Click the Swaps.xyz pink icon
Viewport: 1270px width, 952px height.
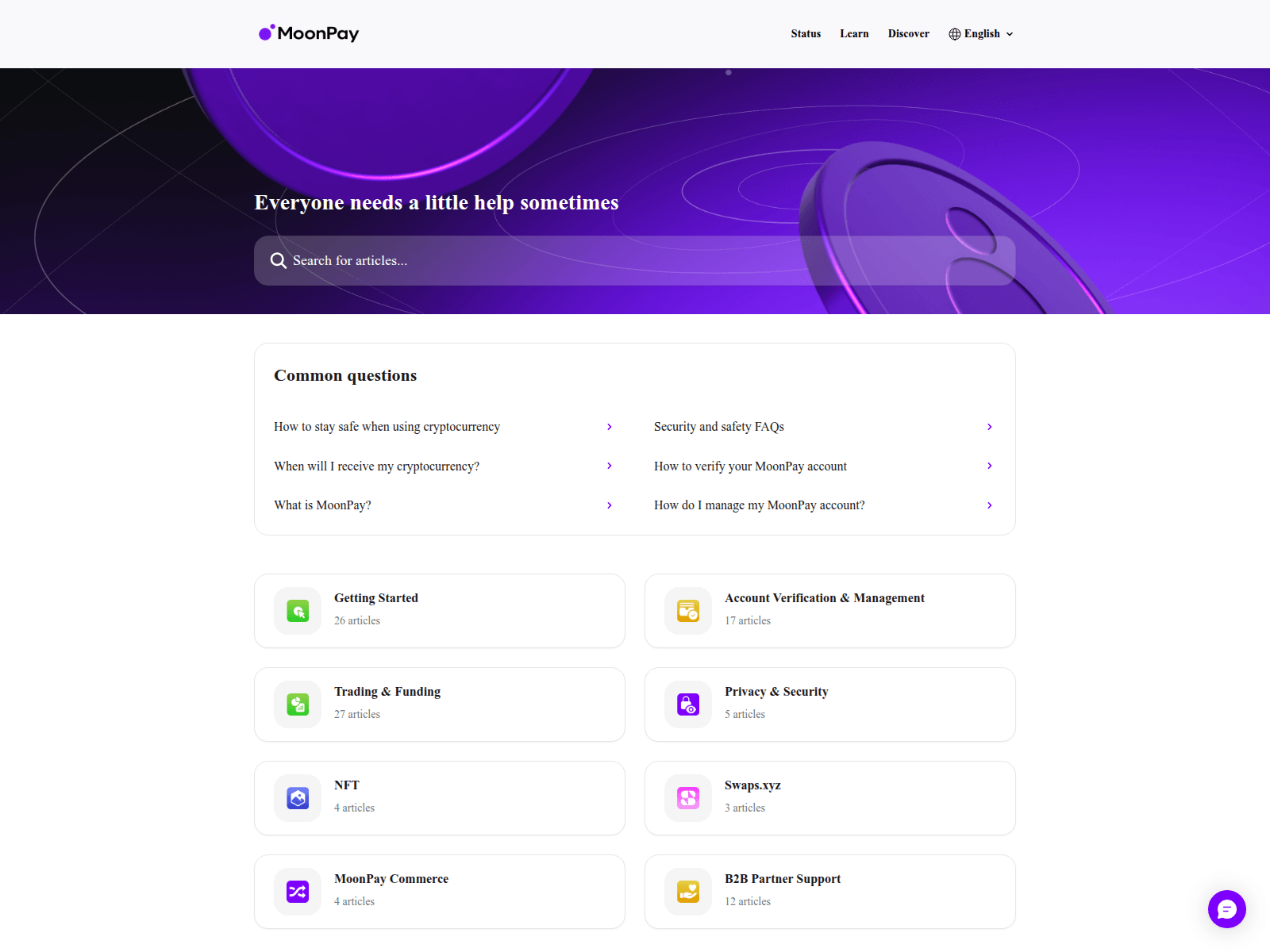(x=688, y=798)
